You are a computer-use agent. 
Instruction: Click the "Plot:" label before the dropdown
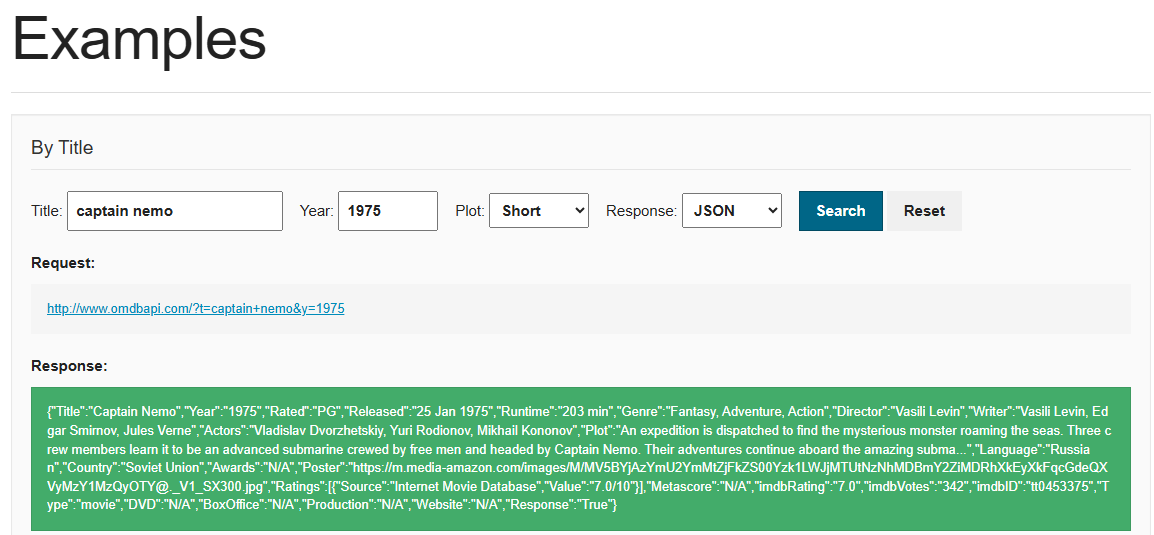click(x=470, y=211)
